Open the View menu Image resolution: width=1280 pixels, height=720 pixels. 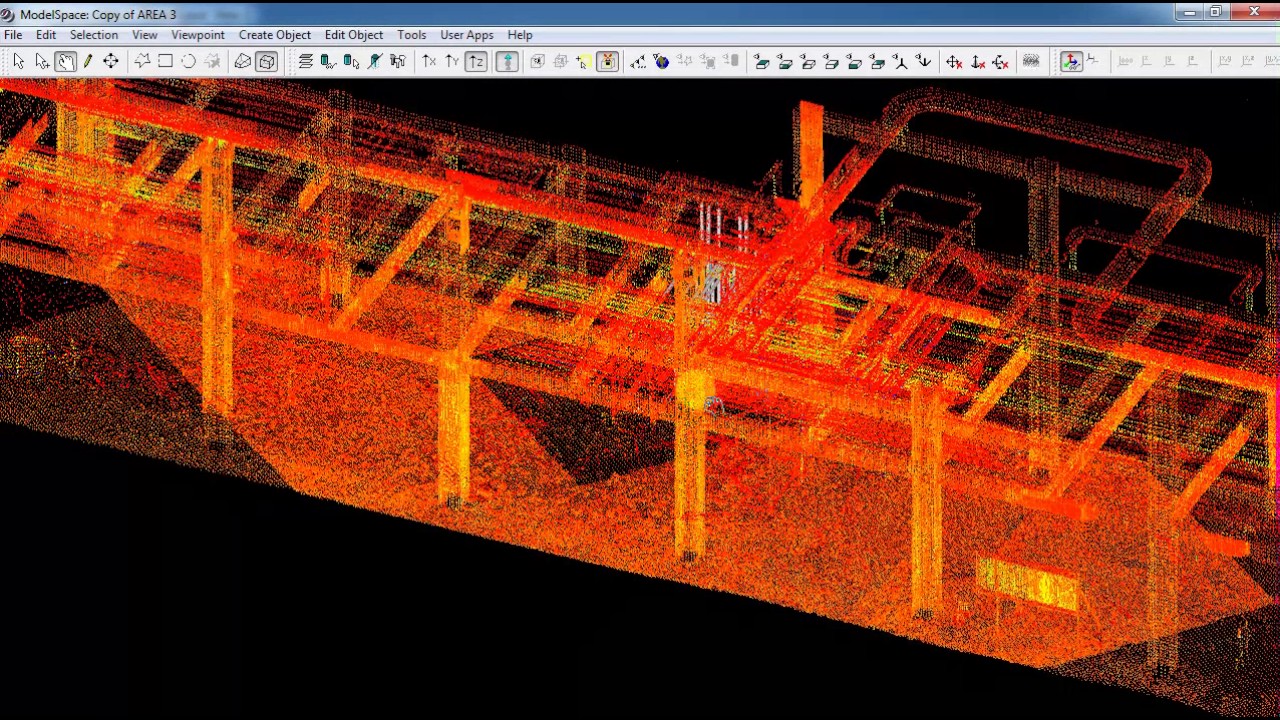[x=144, y=35]
